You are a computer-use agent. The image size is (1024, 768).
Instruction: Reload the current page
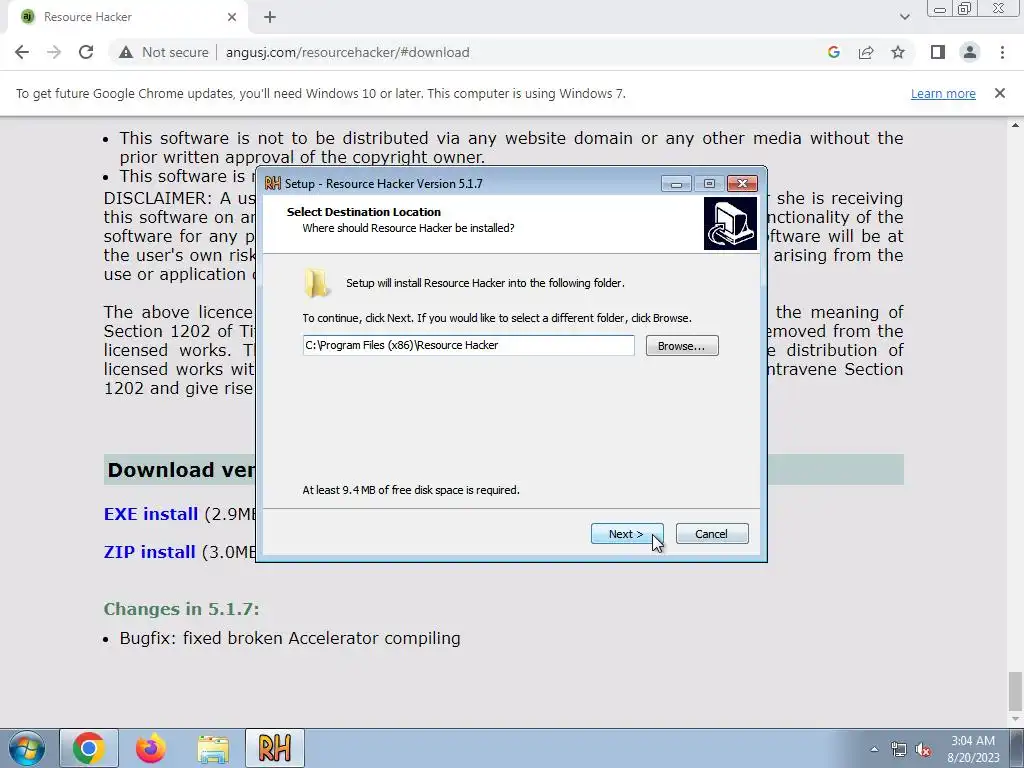(86, 52)
